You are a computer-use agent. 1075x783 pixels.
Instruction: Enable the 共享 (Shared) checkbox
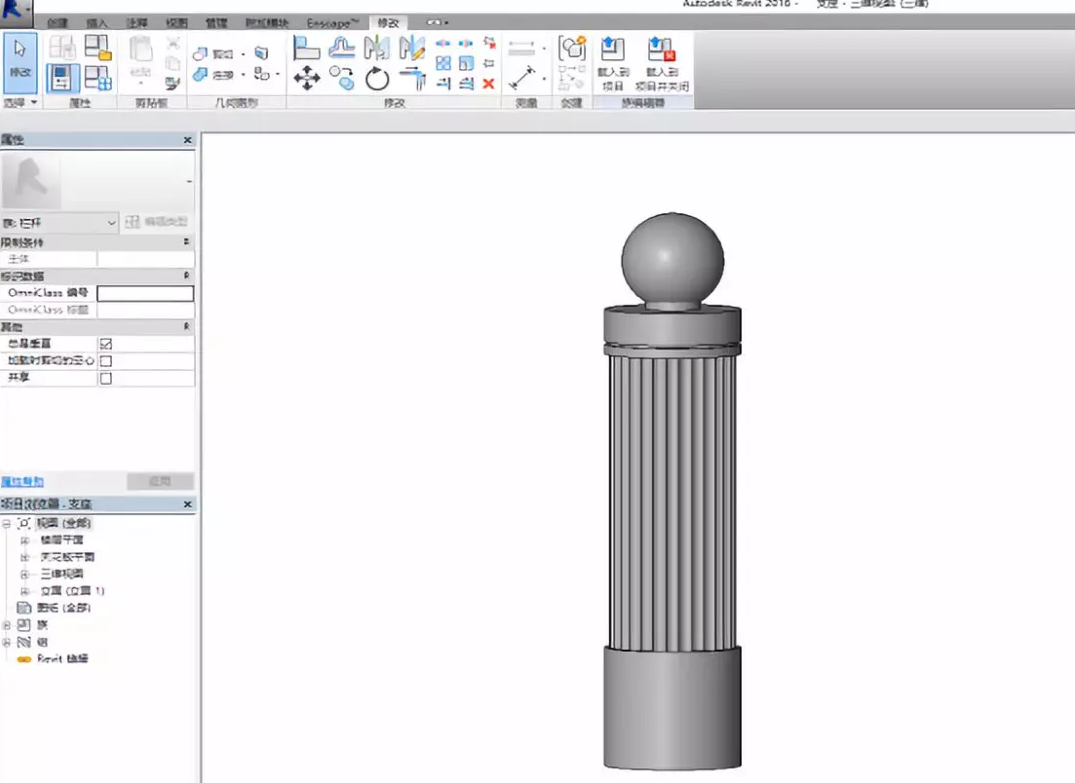click(x=106, y=378)
